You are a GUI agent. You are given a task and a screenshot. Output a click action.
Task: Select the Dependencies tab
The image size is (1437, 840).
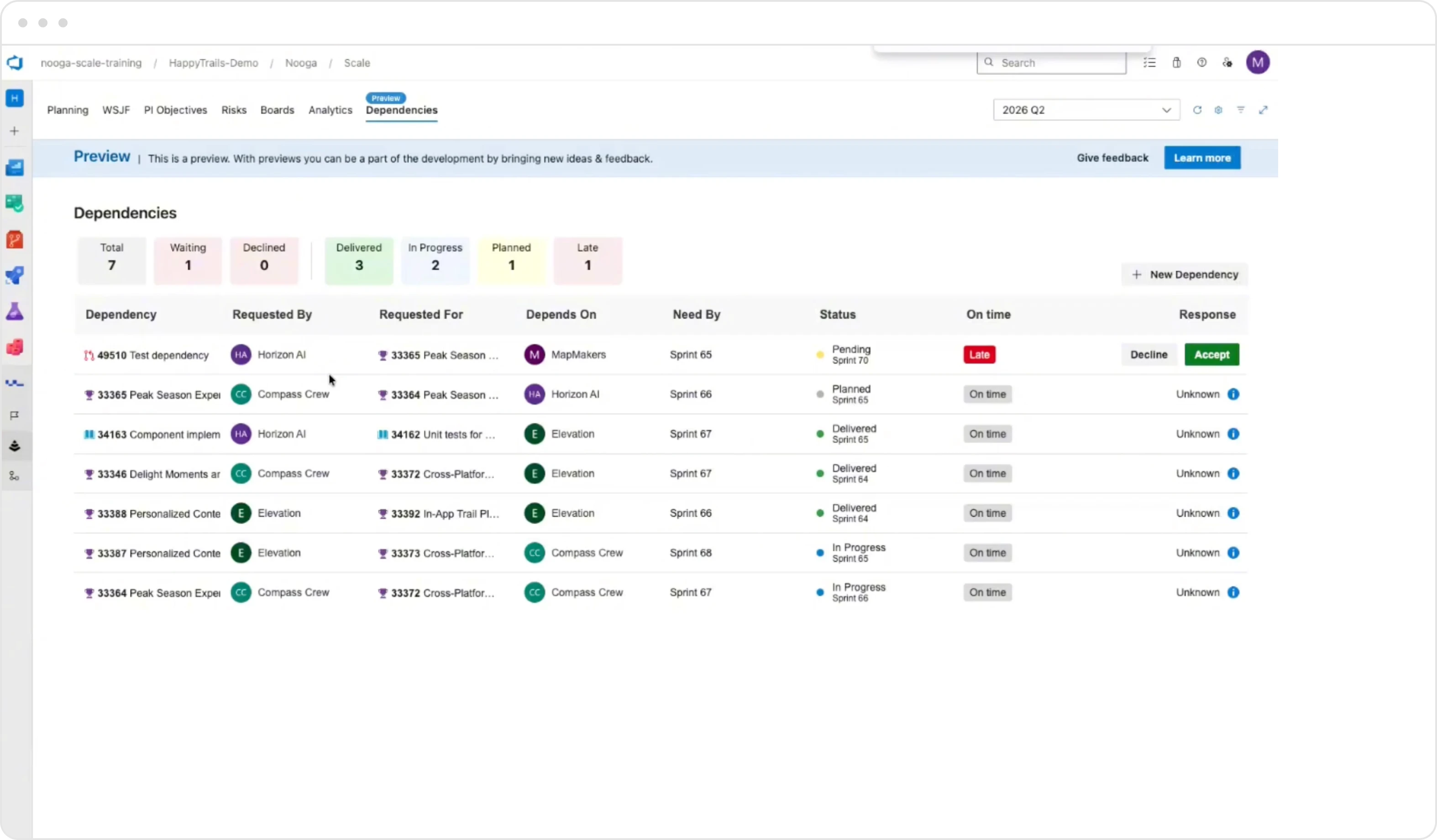tap(401, 110)
